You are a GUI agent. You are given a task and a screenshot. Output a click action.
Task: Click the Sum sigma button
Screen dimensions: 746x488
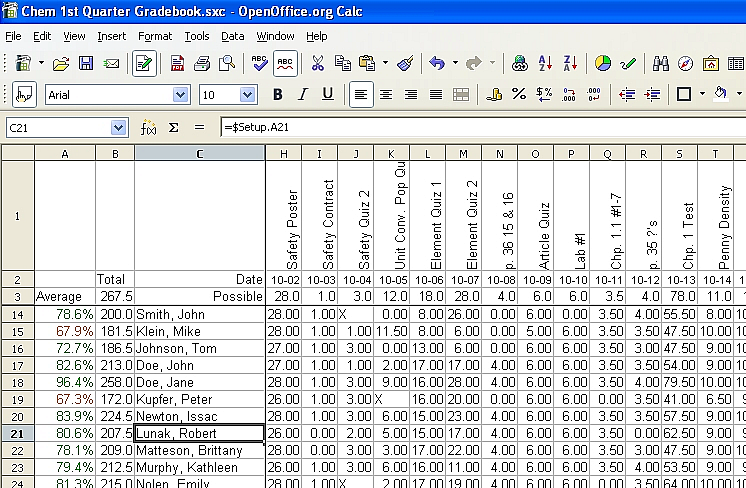(x=174, y=127)
